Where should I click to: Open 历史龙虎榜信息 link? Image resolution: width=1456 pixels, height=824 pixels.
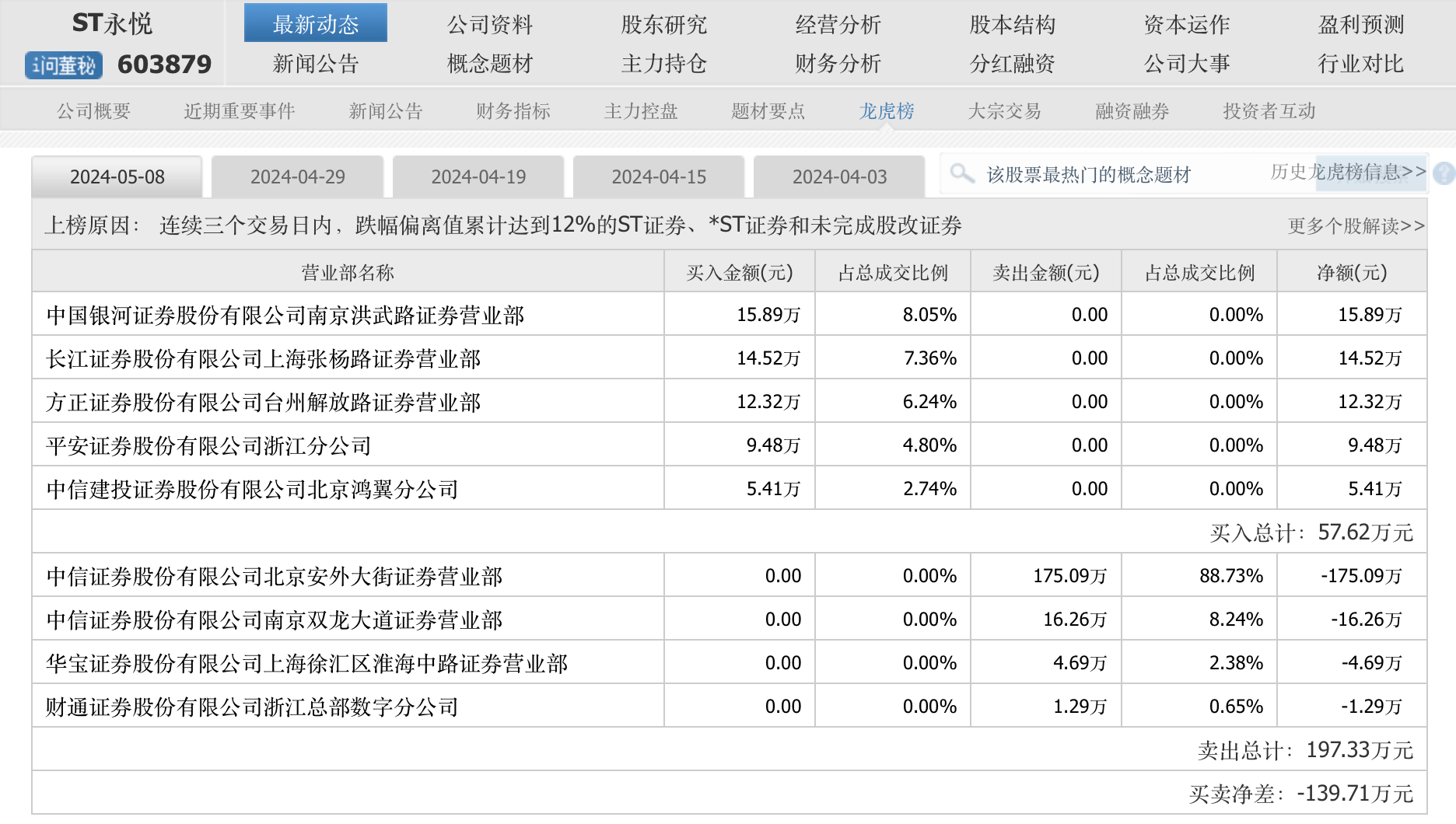click(1347, 172)
